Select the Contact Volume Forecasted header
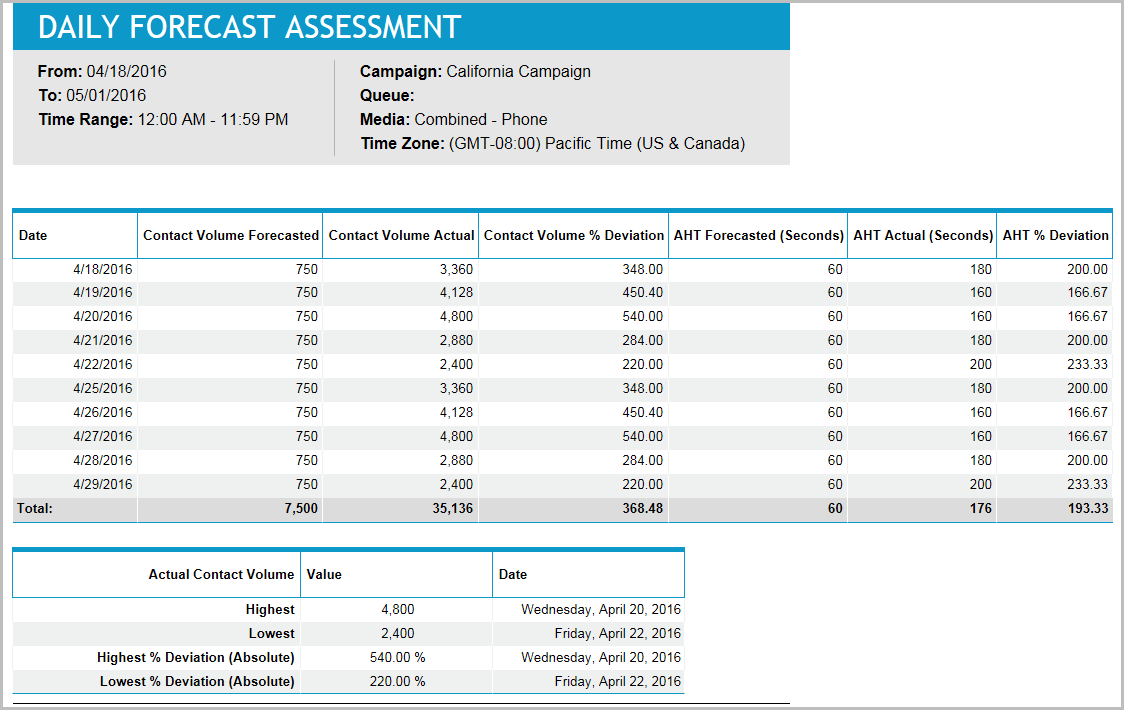The width and height of the screenshot is (1124, 710). click(x=230, y=234)
